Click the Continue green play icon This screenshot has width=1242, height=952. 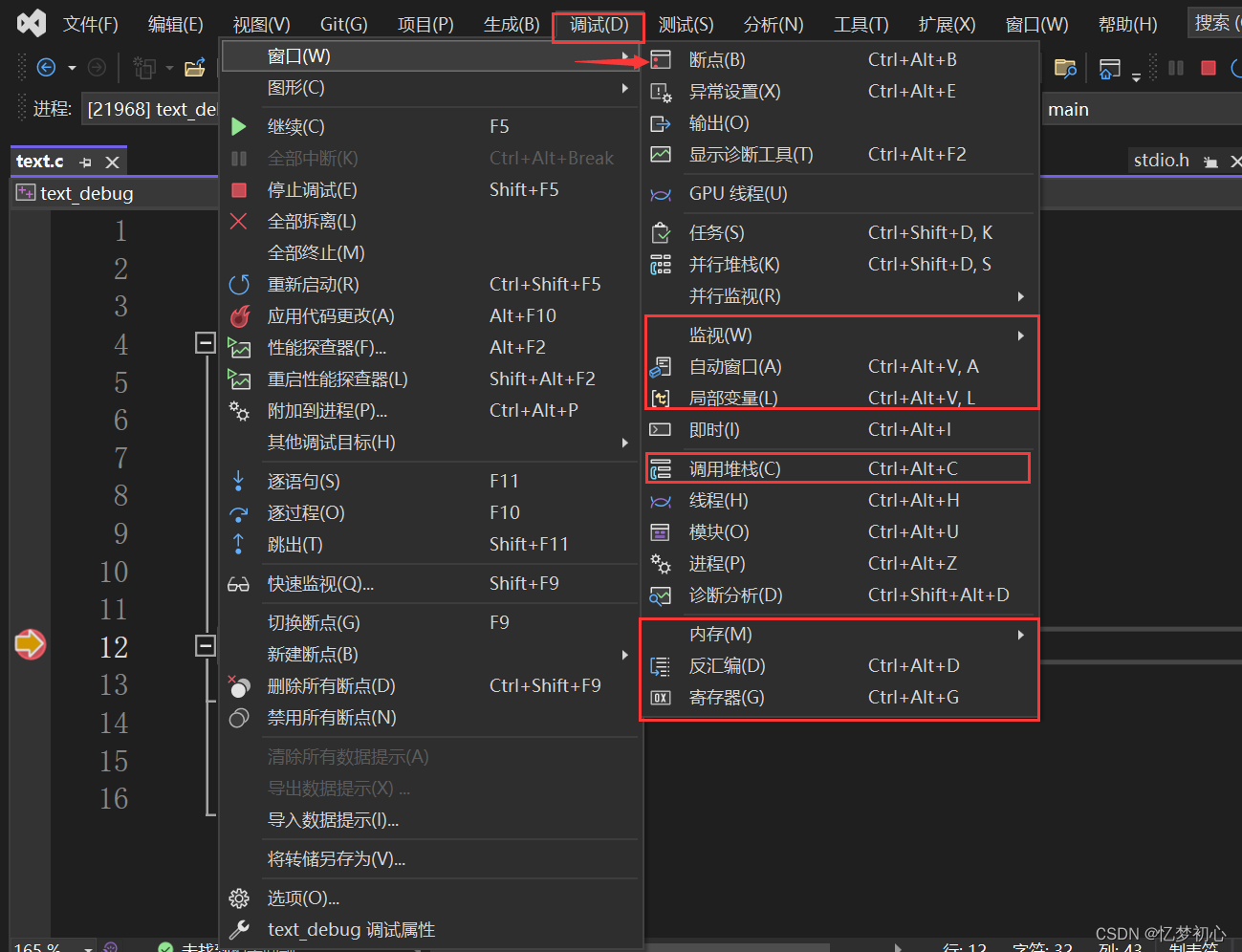[x=239, y=126]
